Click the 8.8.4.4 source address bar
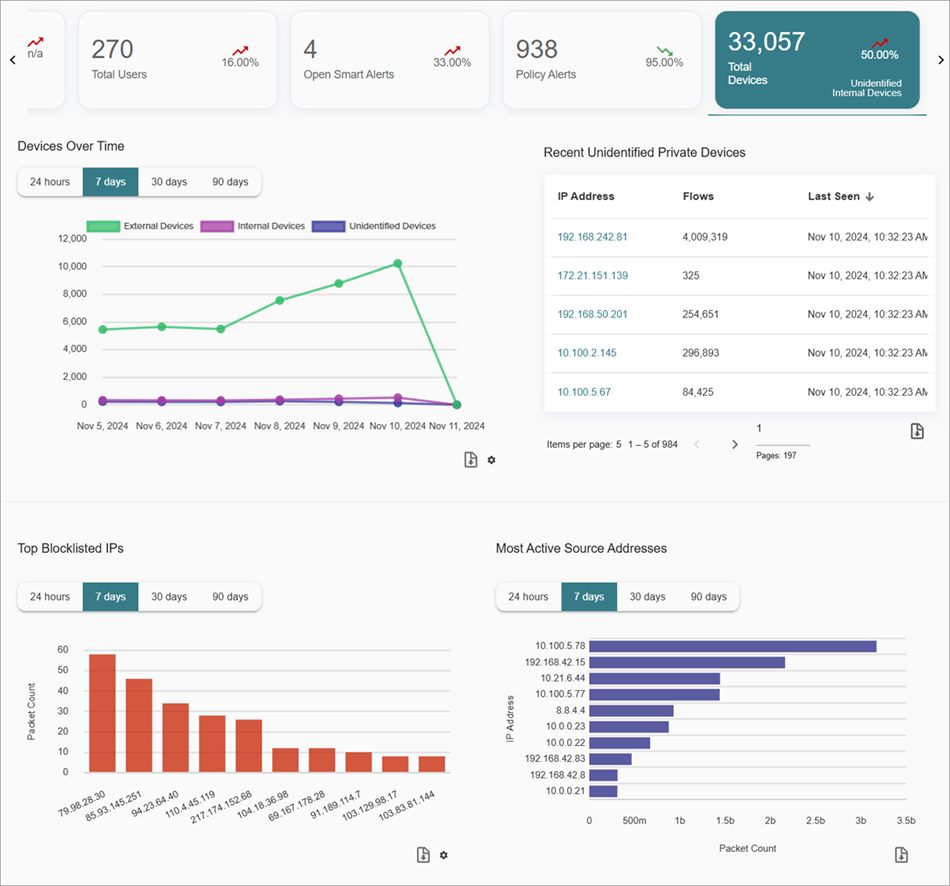The image size is (950, 886). click(631, 711)
